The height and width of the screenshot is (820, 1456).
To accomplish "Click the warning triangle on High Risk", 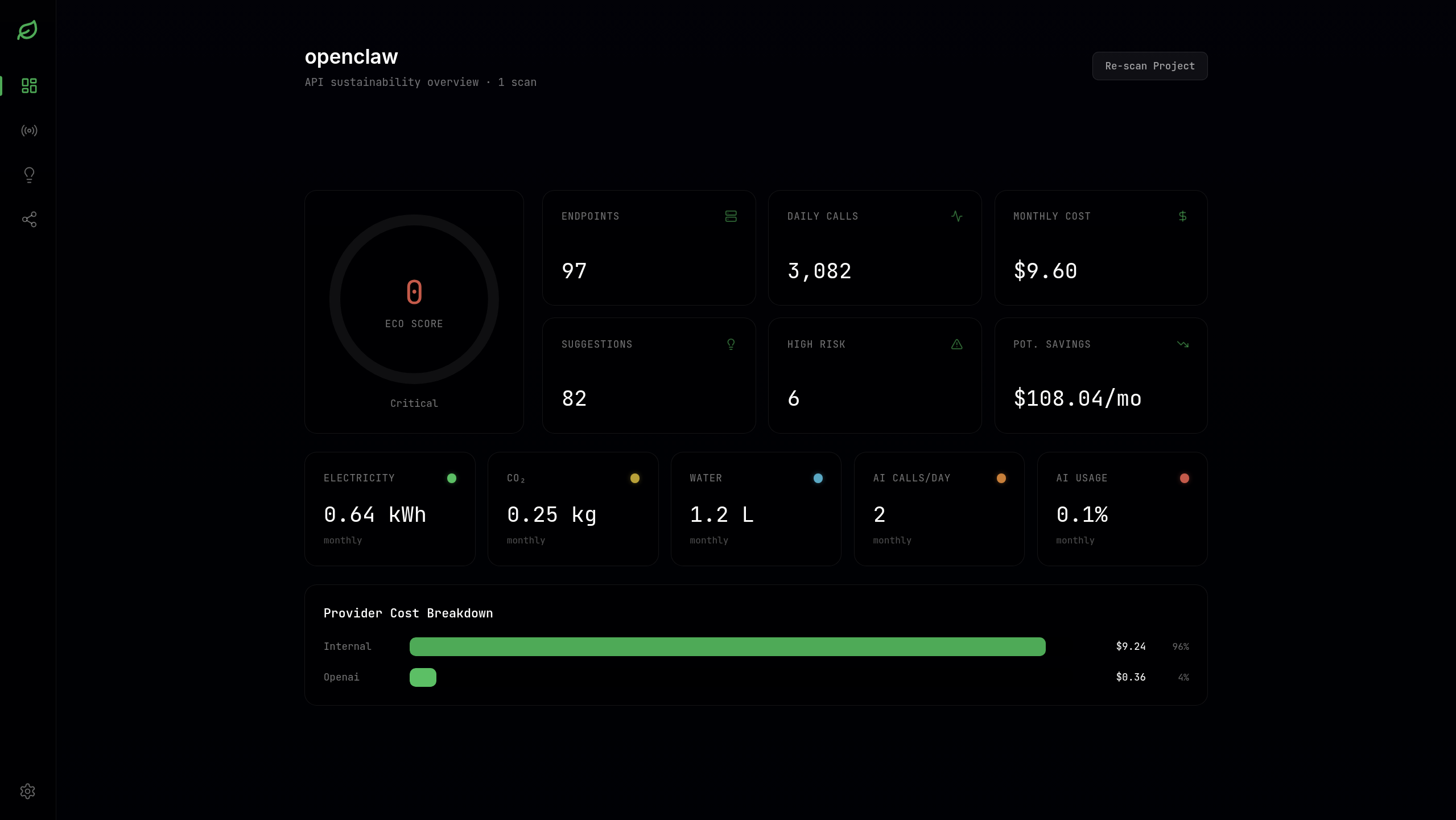I will [956, 344].
